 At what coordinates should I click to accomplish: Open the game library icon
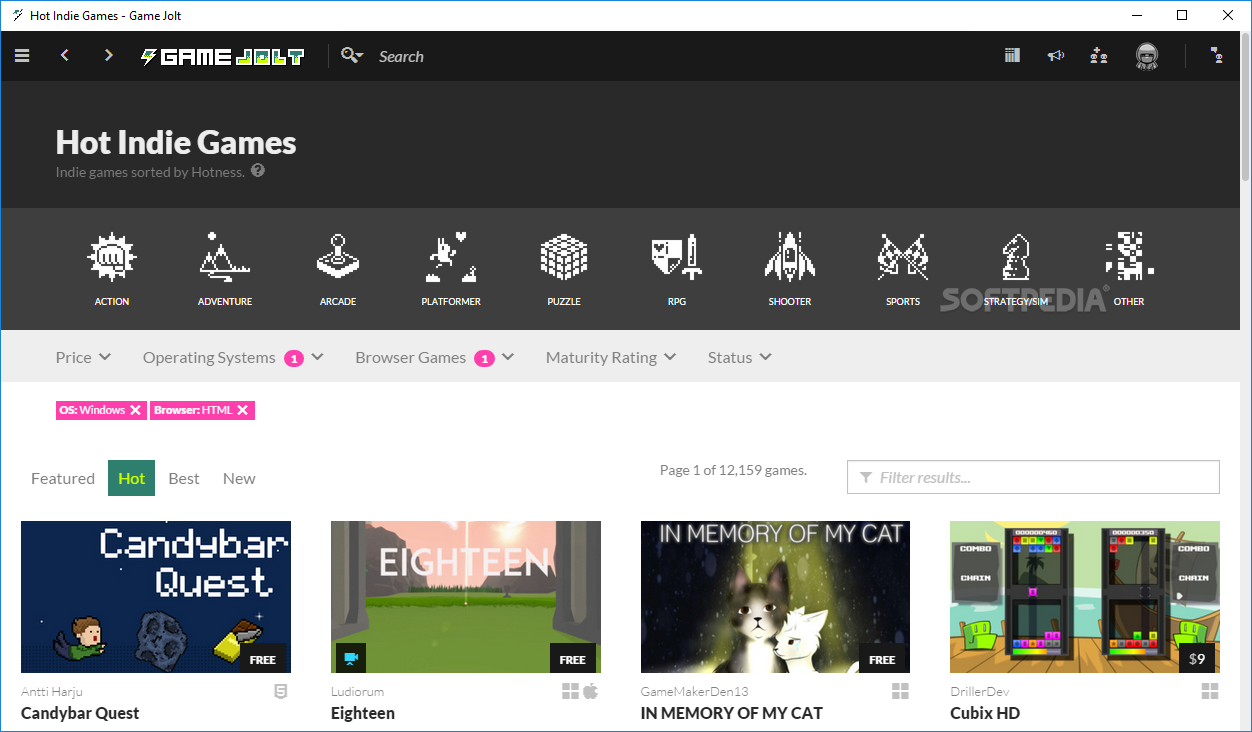point(1013,56)
